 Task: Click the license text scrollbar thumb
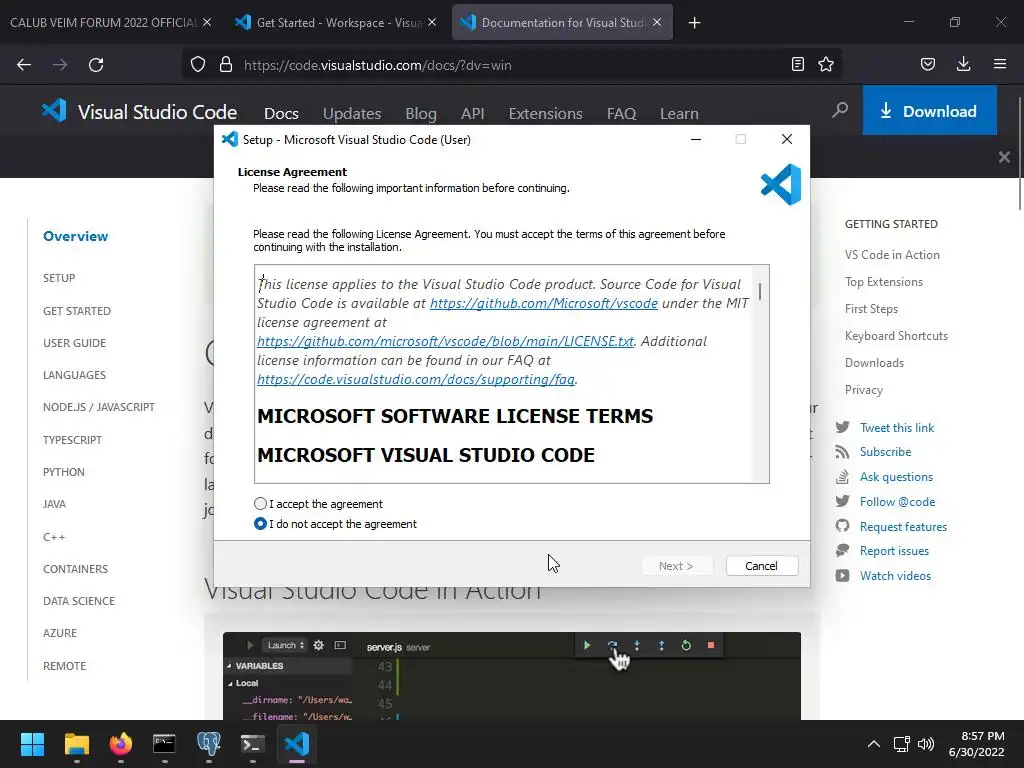(x=760, y=291)
